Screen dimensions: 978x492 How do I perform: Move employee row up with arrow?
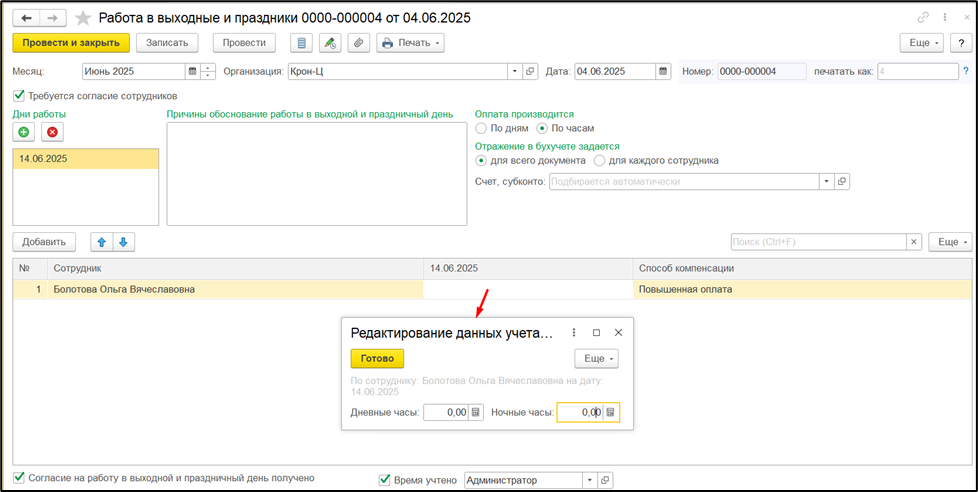tap(101, 242)
